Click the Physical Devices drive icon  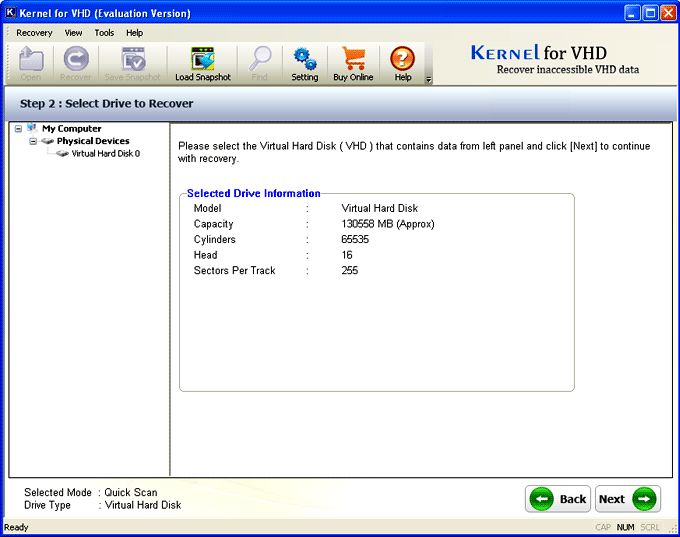coord(48,141)
